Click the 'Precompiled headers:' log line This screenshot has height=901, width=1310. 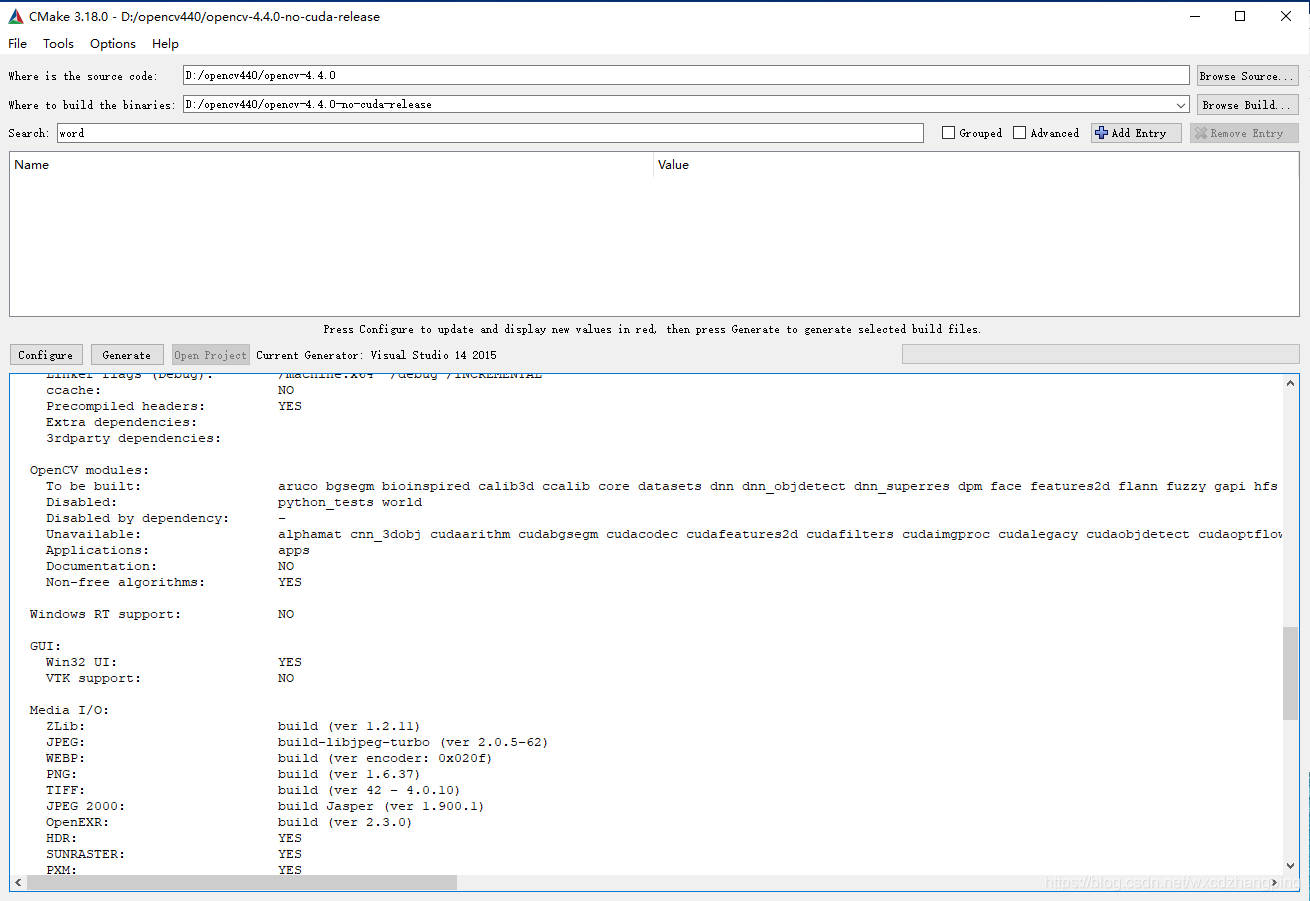[125, 406]
